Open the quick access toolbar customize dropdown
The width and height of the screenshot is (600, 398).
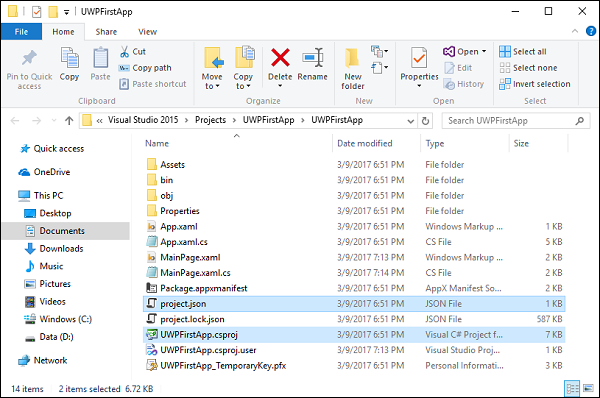coord(66,12)
